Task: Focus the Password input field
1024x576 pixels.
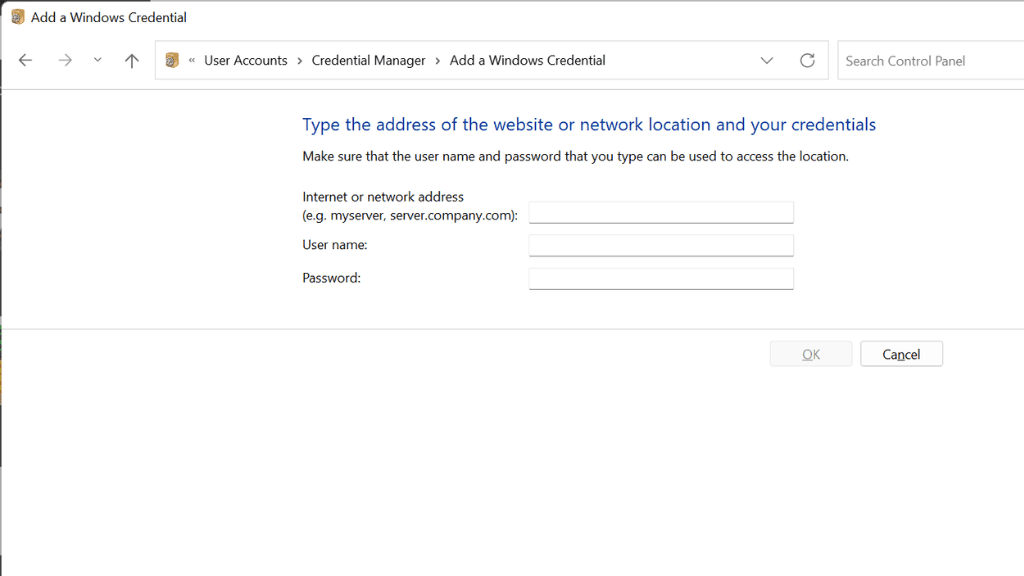Action: 660,278
